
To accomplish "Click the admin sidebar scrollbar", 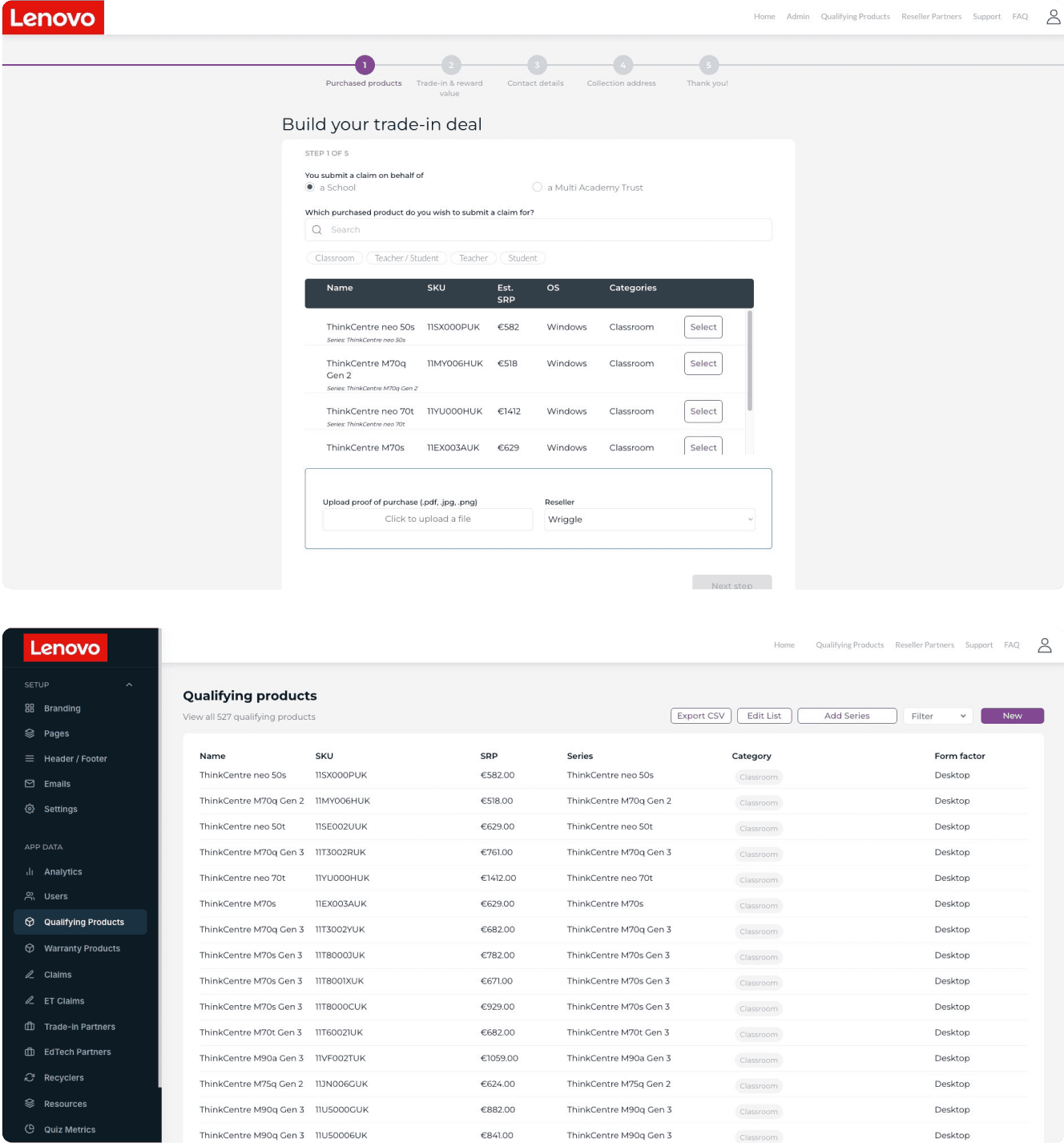I will tap(159, 858).
